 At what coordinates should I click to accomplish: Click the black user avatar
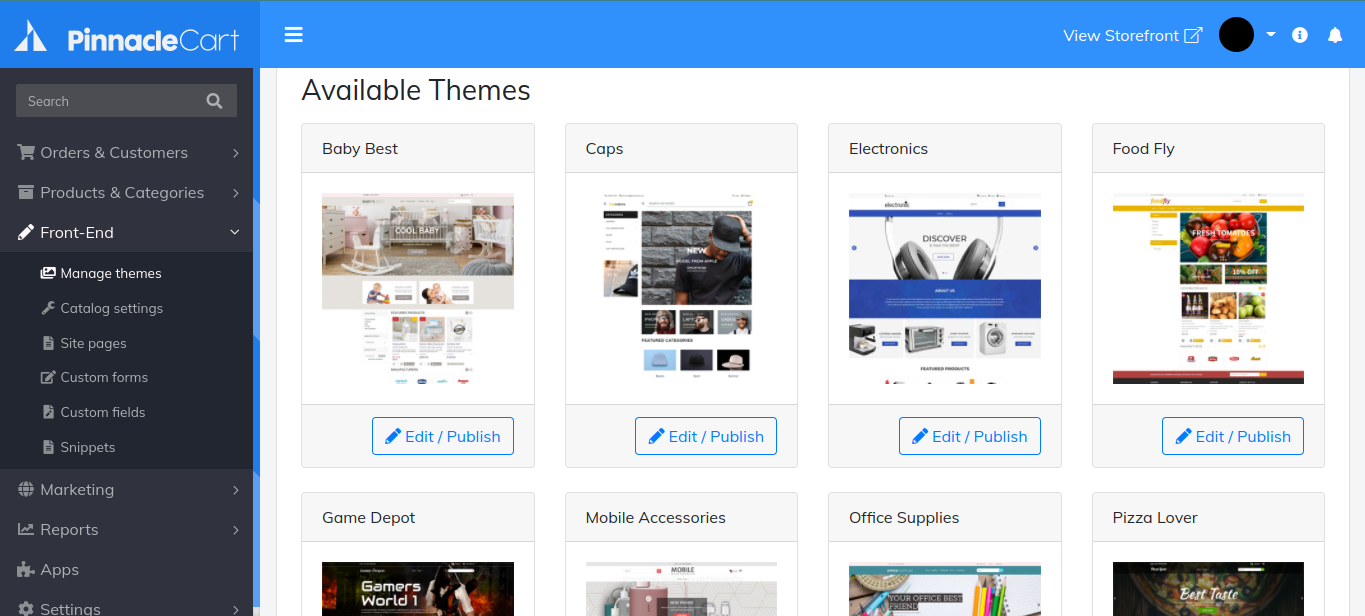(x=1236, y=35)
